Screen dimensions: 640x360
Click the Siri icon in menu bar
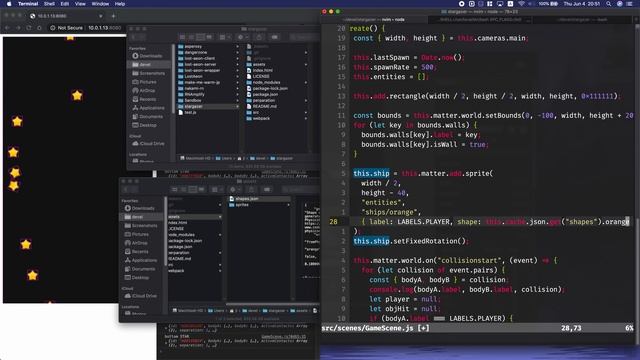[x=619, y=4]
